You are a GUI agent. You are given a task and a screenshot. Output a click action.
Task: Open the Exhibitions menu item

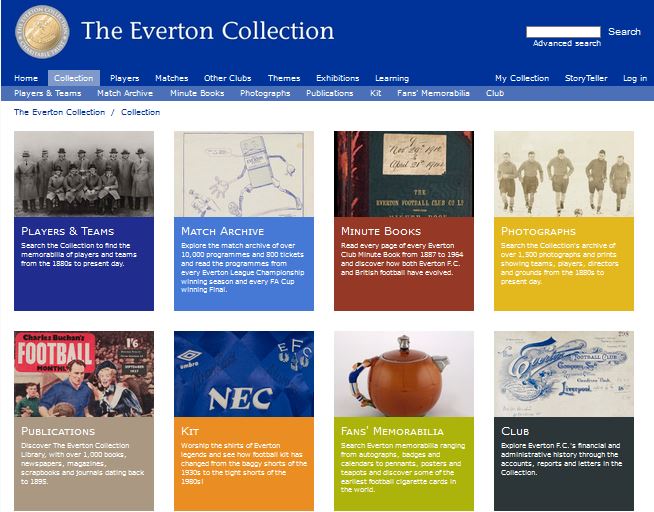coord(337,78)
